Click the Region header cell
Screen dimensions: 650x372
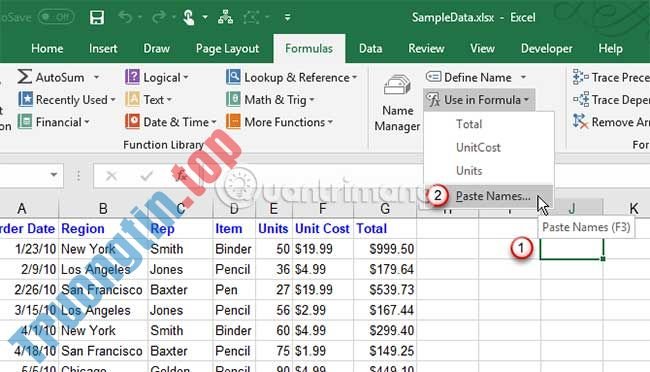103,229
